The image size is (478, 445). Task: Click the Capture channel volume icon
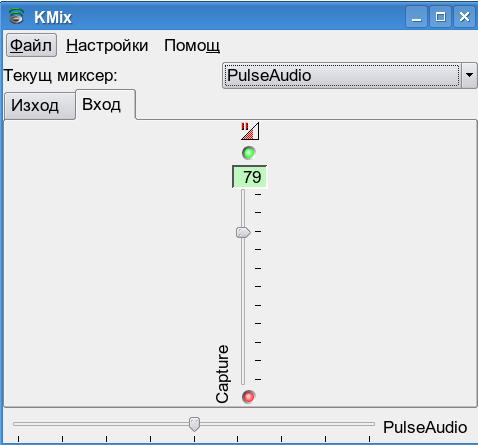pyautogui.click(x=250, y=131)
